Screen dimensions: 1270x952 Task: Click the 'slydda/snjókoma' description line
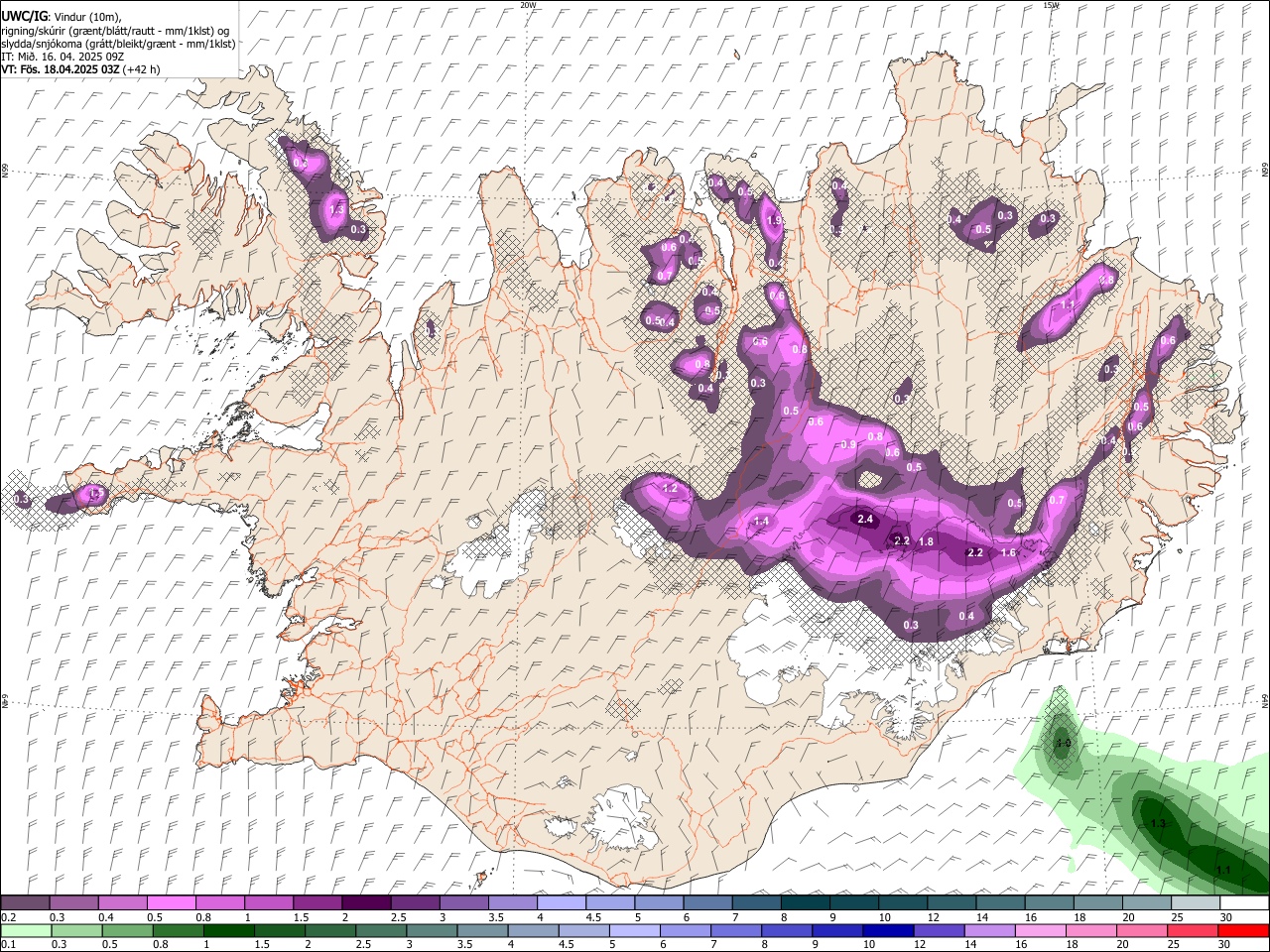coord(118,44)
